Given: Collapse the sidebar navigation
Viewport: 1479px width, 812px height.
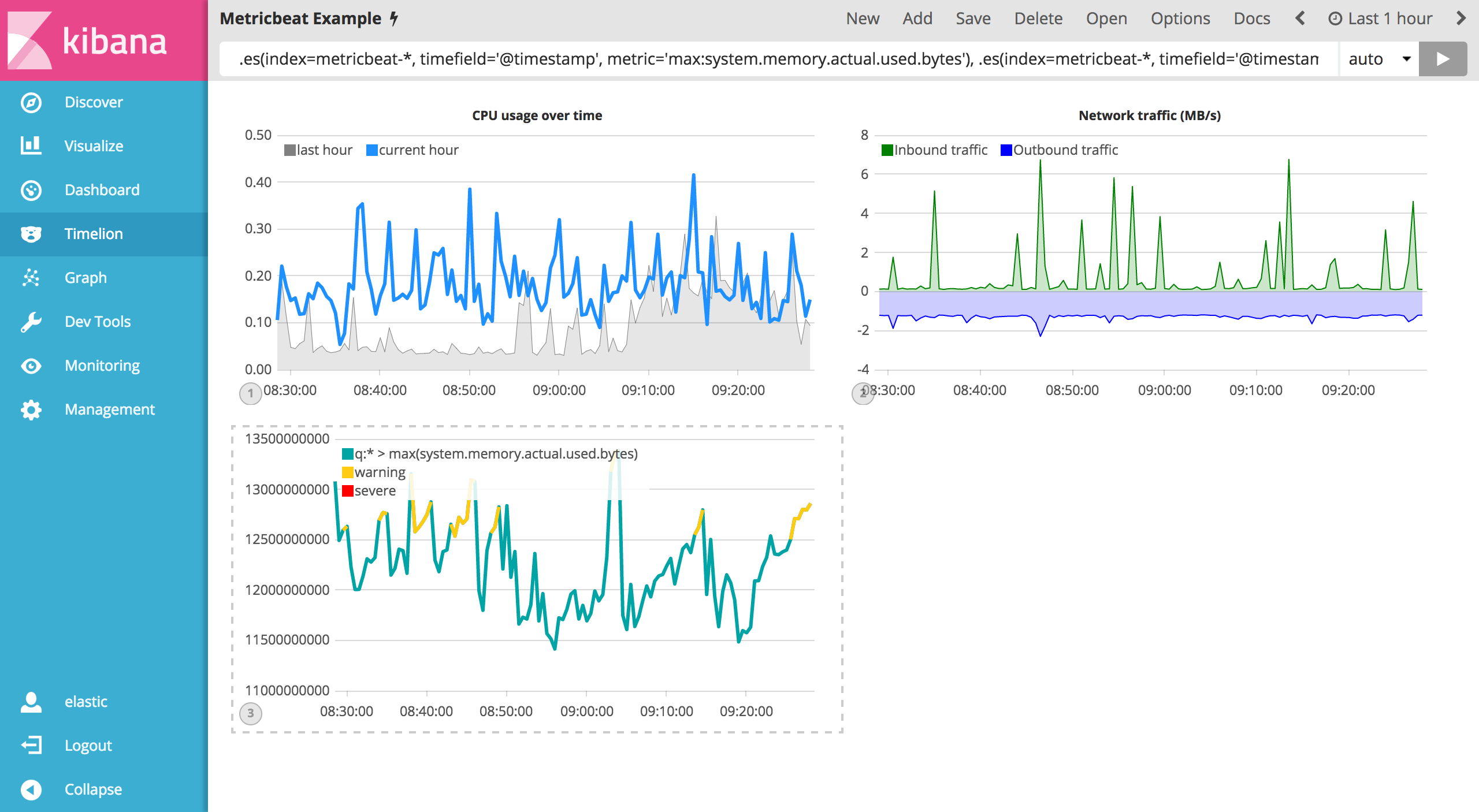Looking at the screenshot, I should 31,789.
